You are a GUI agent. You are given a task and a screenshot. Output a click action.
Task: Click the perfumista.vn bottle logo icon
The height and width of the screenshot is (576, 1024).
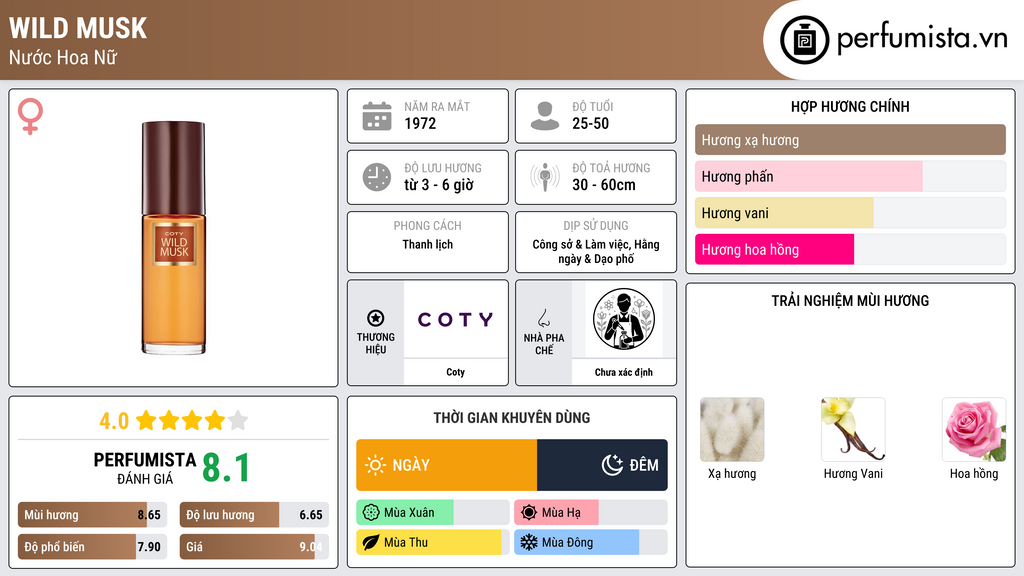[x=804, y=40]
